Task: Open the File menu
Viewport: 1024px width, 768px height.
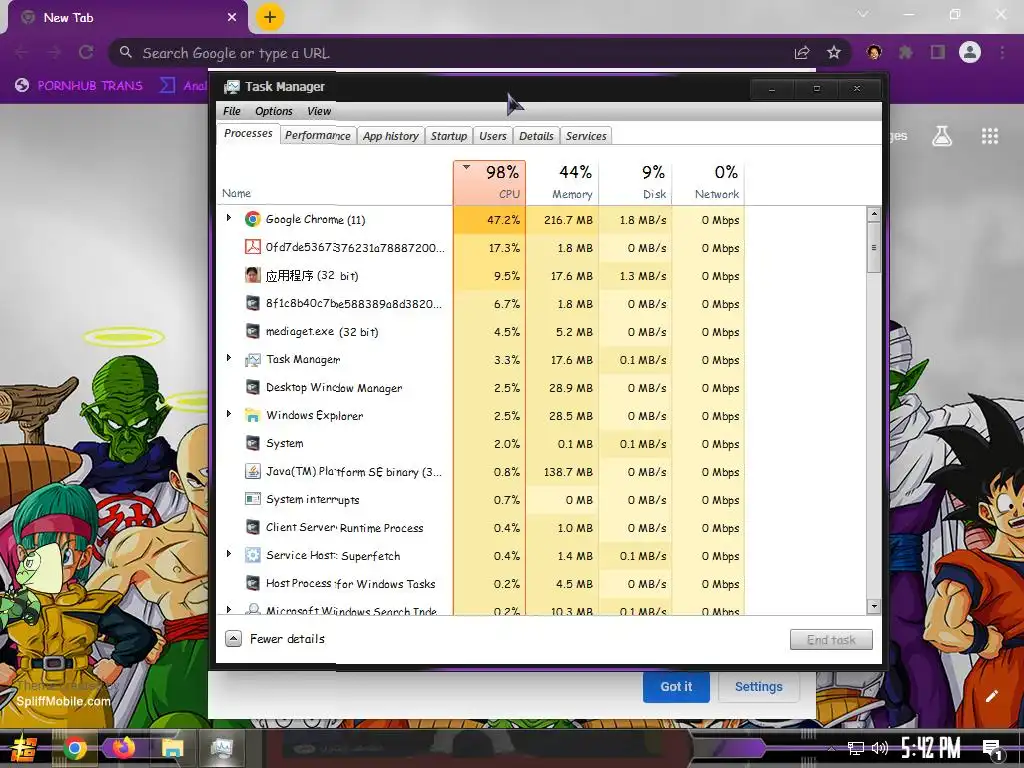Action: point(232,111)
